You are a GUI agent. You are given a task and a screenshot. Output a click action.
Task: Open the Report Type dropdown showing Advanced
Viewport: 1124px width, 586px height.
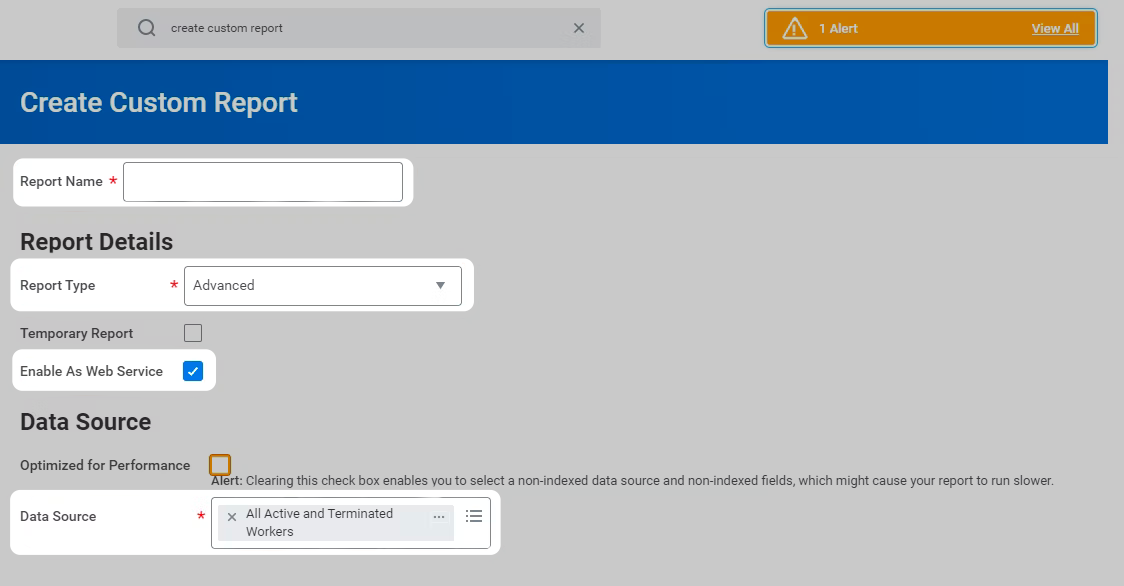coord(310,285)
